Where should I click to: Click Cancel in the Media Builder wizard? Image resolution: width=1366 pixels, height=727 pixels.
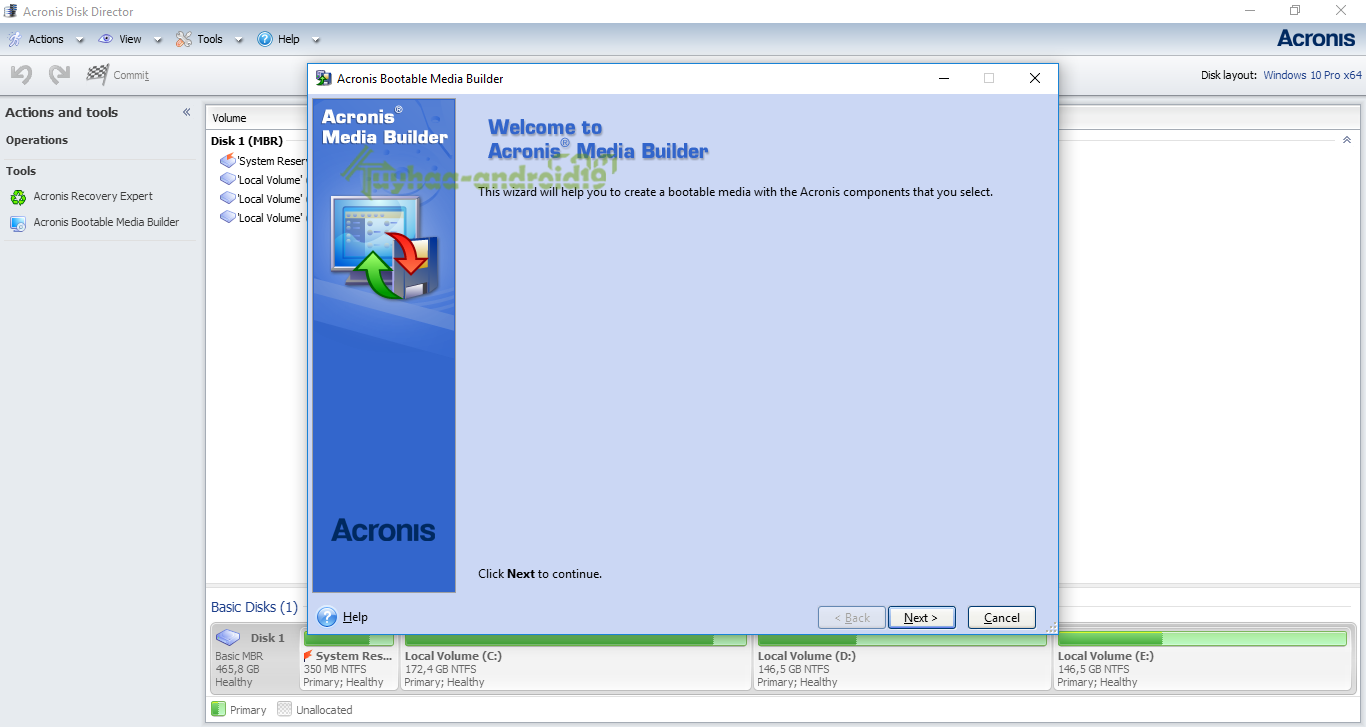[1001, 617]
